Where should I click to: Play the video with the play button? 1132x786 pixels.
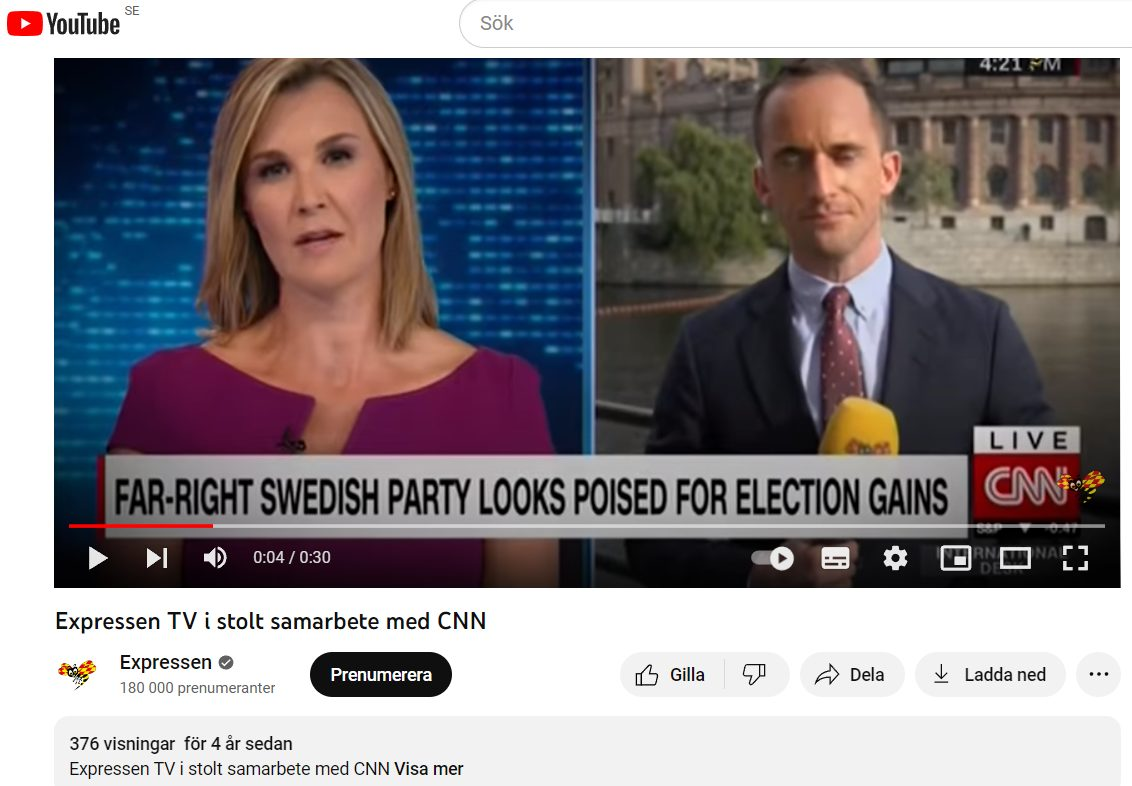97,558
